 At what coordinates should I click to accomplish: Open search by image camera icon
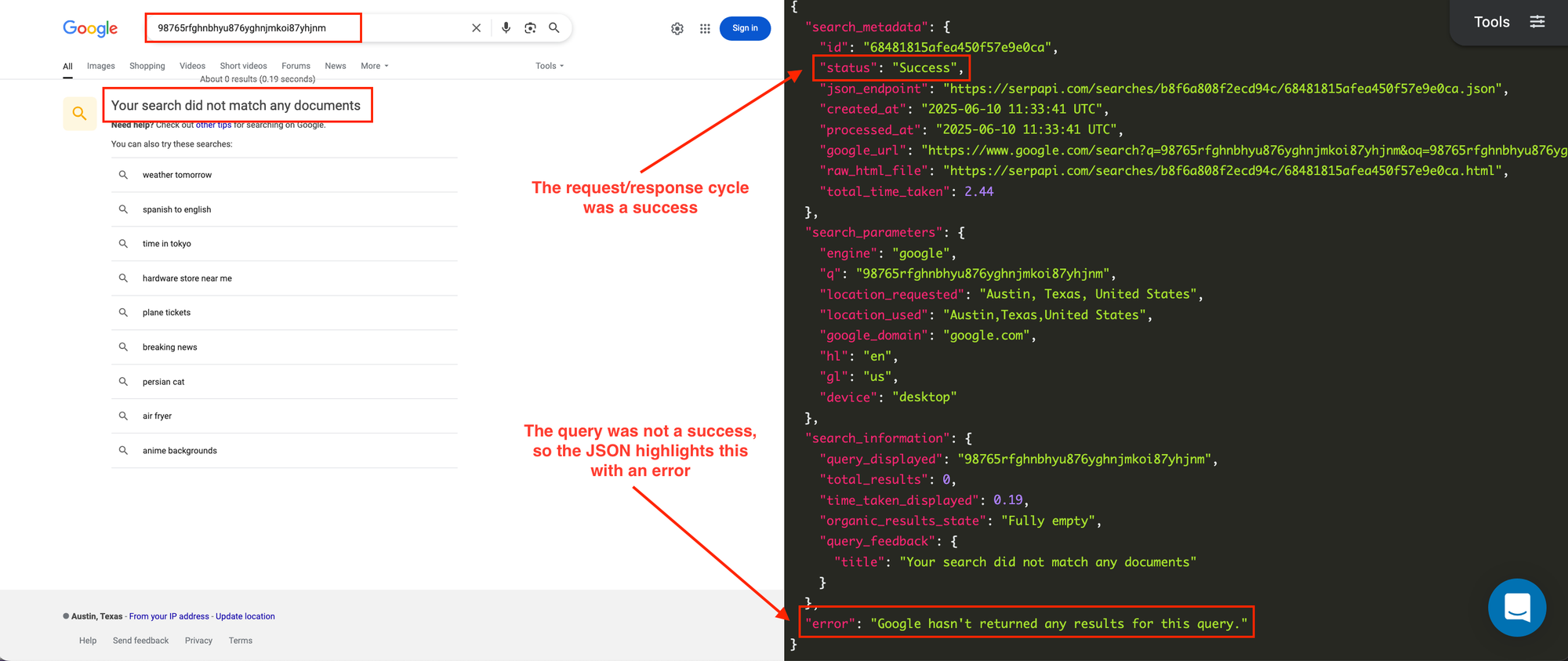click(x=530, y=27)
